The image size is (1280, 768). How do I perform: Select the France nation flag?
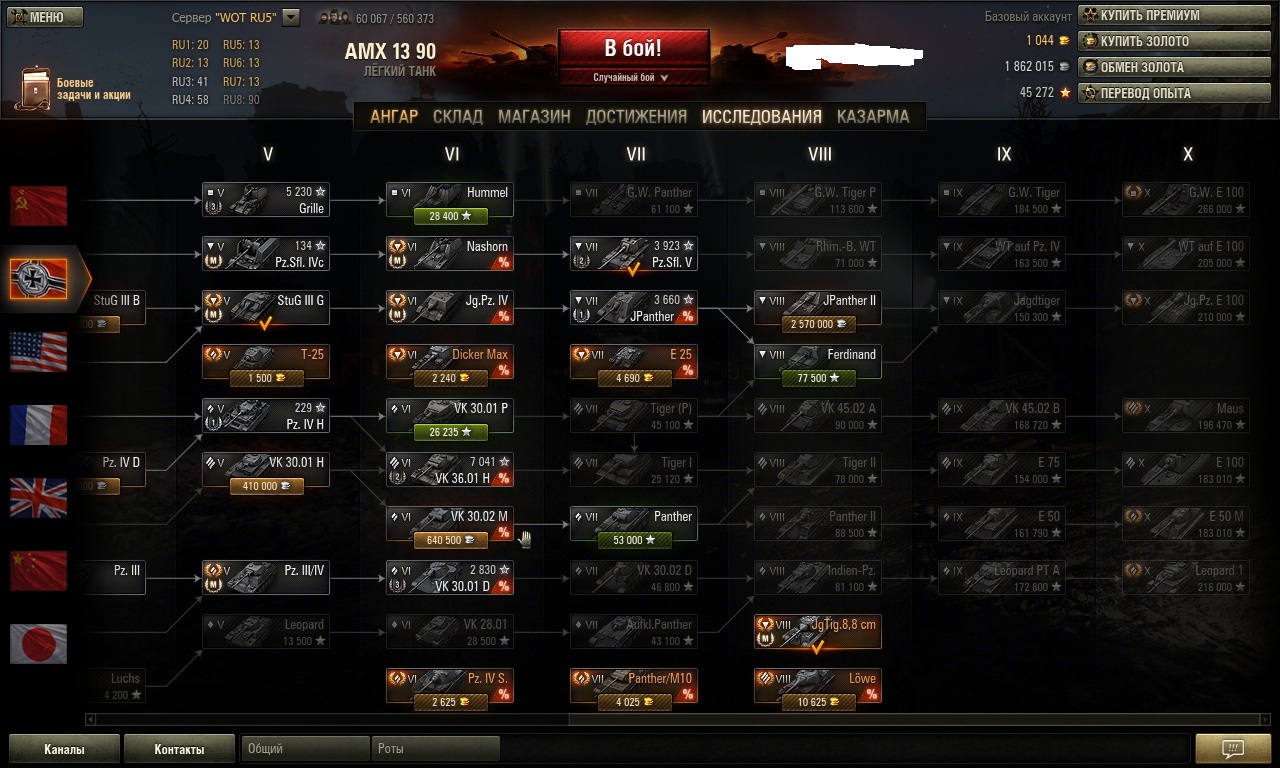click(38, 425)
